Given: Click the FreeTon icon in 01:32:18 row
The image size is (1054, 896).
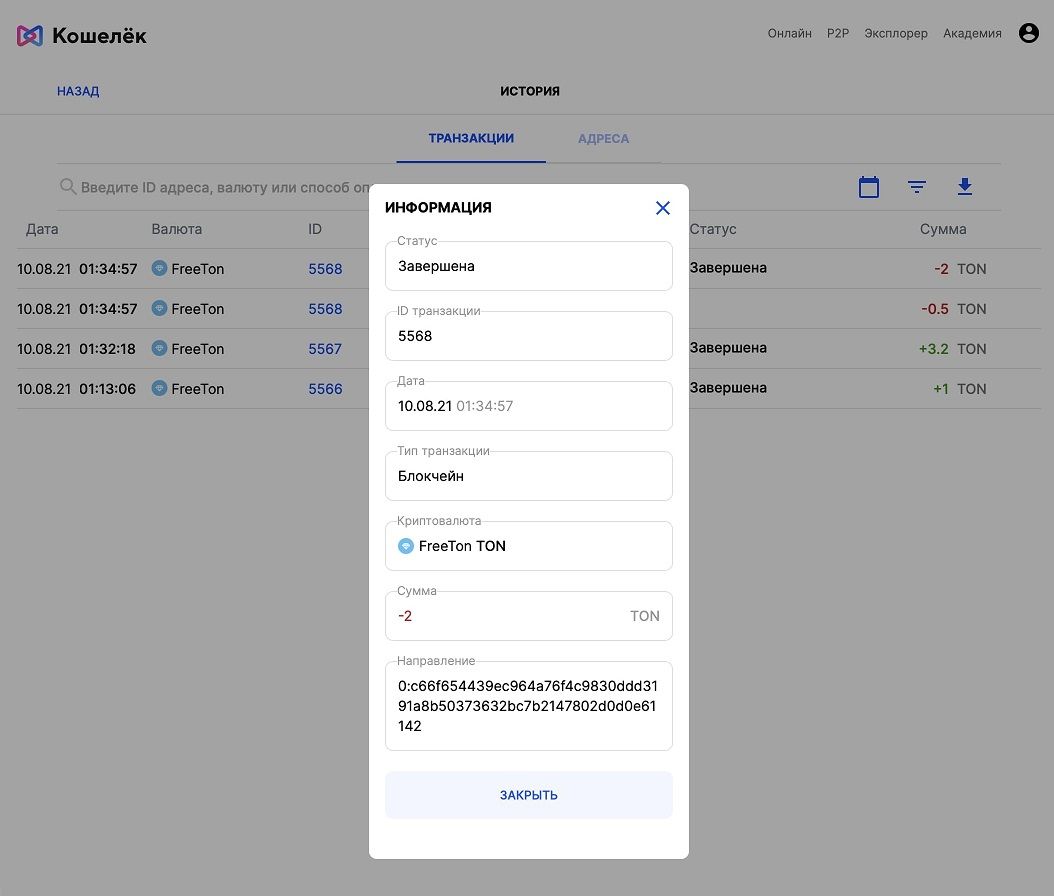Looking at the screenshot, I should tap(159, 348).
